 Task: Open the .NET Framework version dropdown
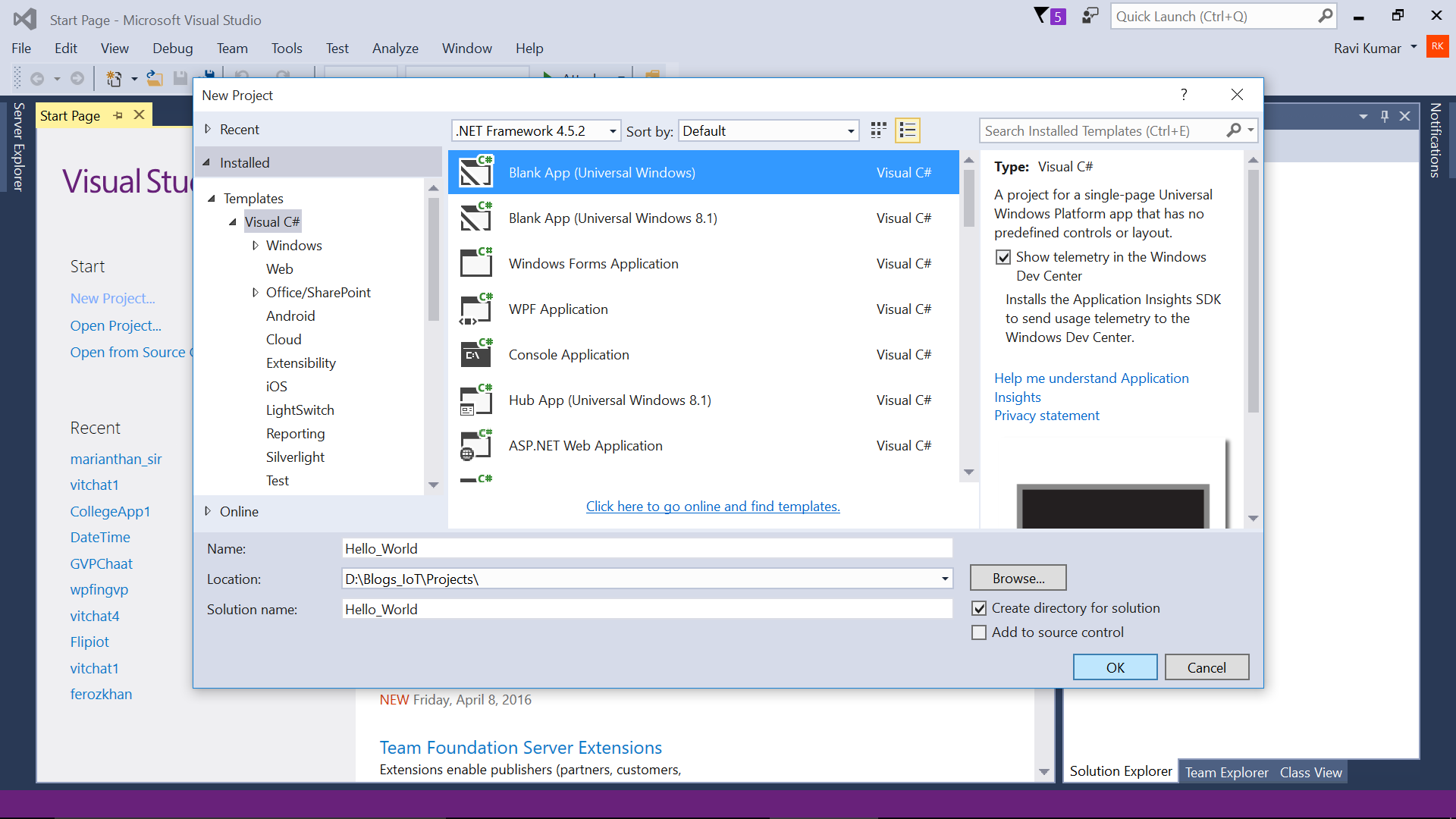[x=536, y=130]
